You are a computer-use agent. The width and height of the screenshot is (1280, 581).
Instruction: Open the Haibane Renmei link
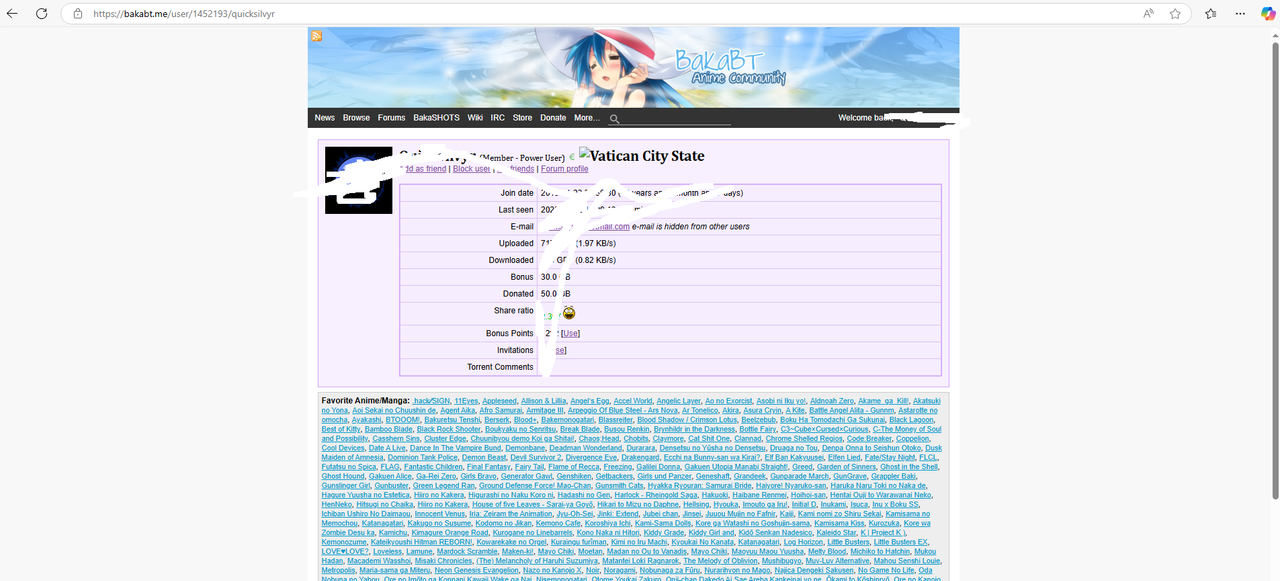pos(759,495)
